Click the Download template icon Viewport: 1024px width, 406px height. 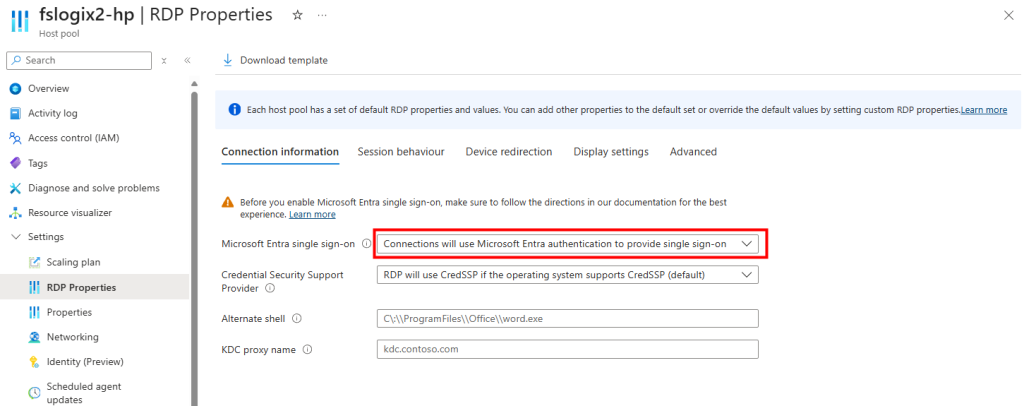pos(227,60)
